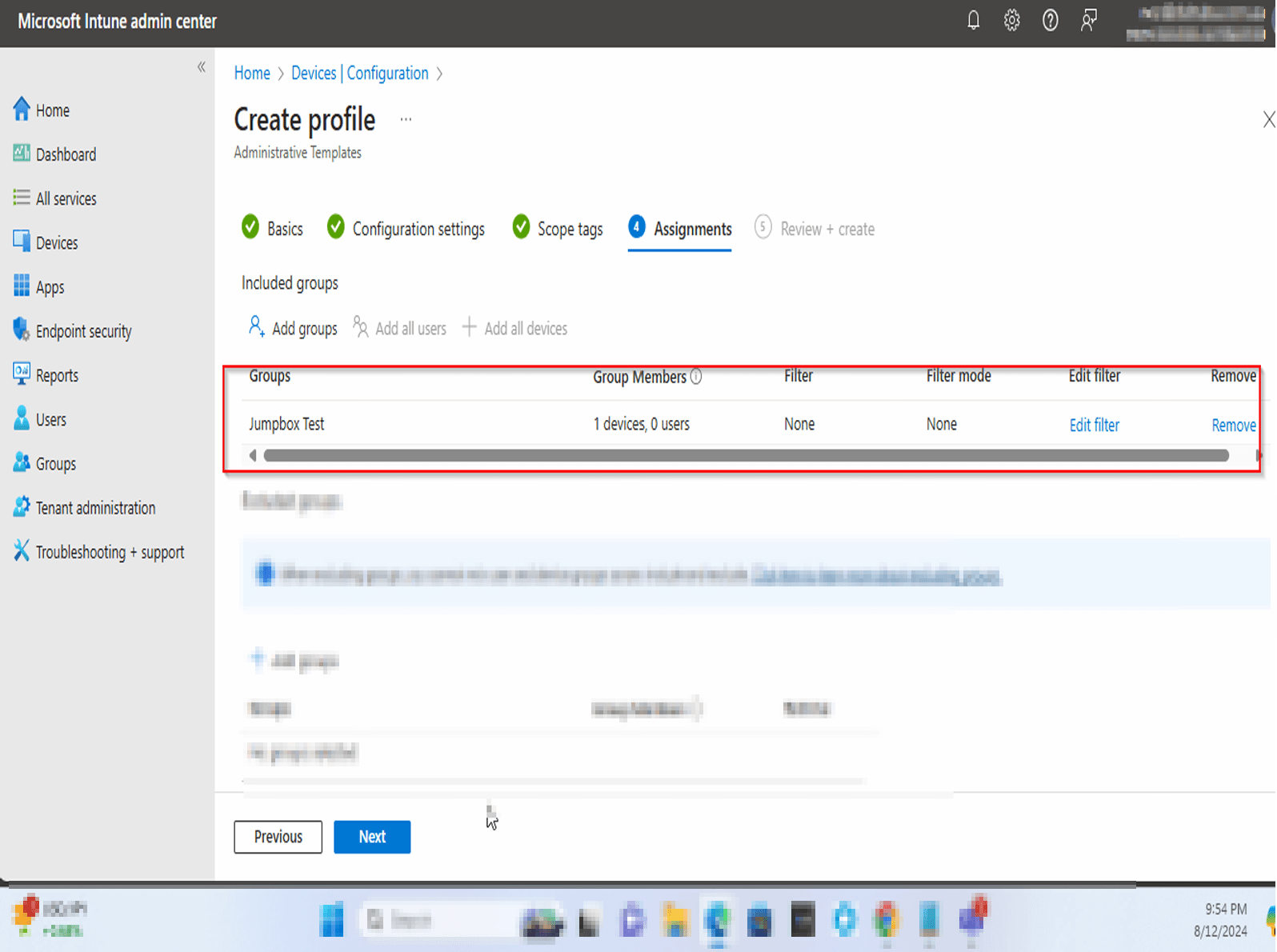Open Dashboard from the sidebar
The height and width of the screenshot is (952, 1277).
tap(54, 154)
